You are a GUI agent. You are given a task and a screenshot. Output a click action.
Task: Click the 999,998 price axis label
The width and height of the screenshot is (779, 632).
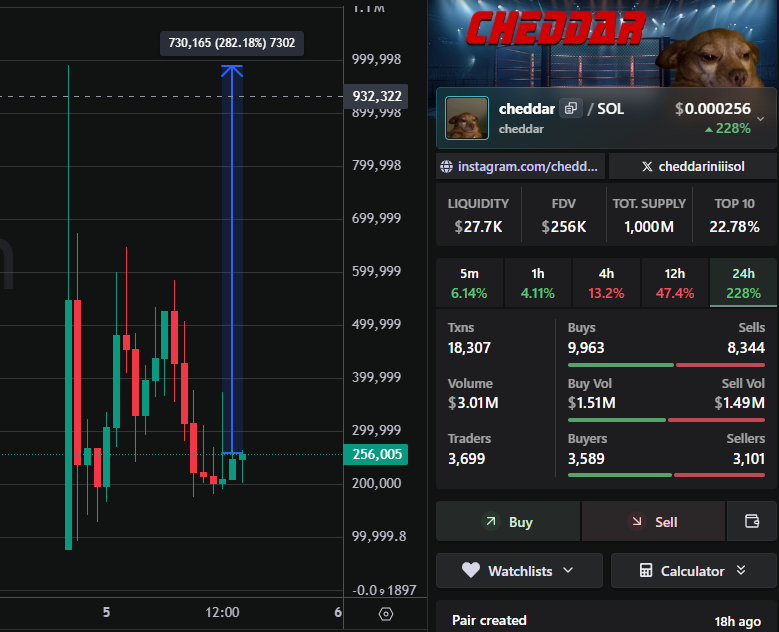(376, 59)
